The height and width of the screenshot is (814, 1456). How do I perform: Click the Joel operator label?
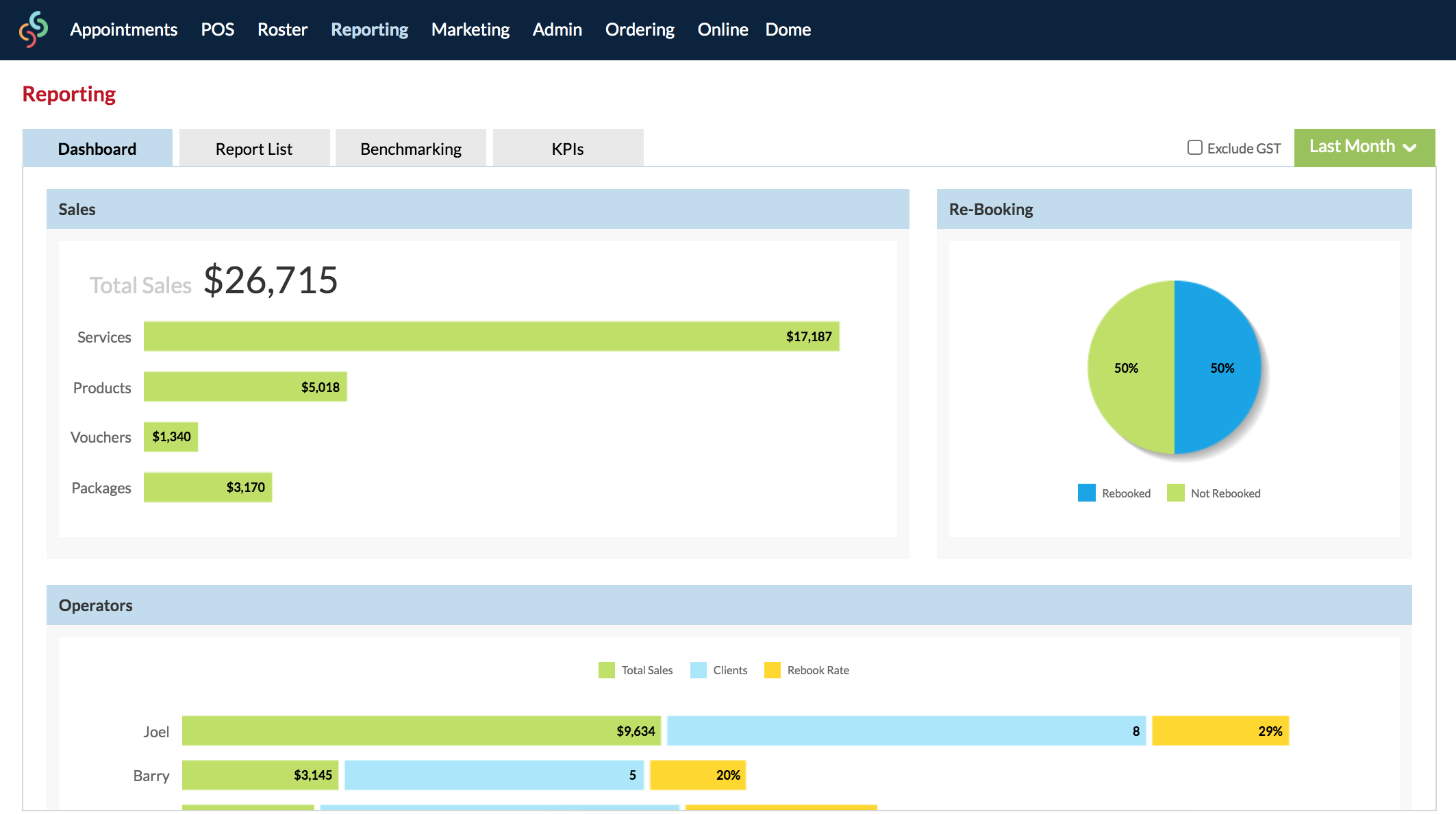[x=156, y=732]
